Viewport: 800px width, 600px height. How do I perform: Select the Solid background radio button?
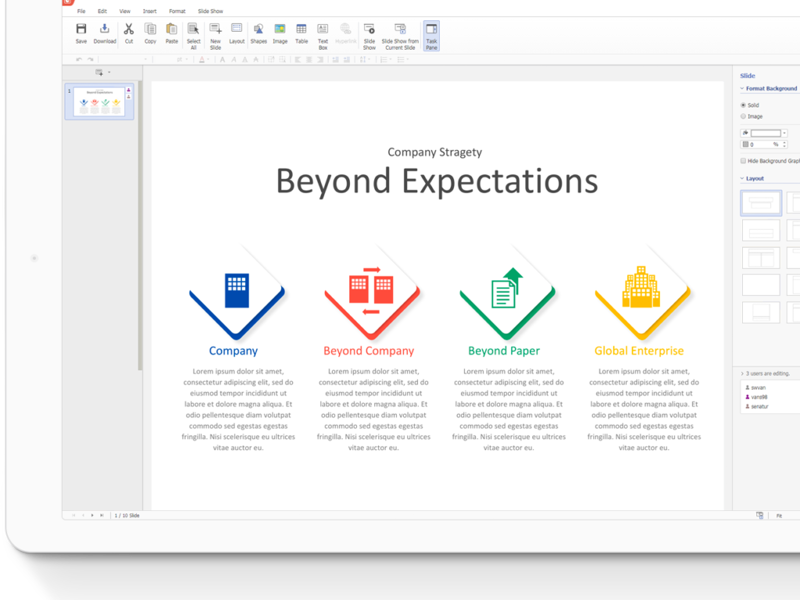tap(743, 105)
